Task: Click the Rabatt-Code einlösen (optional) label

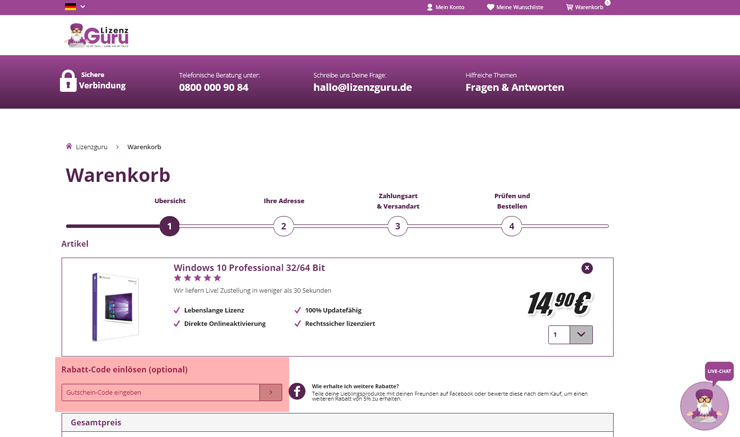Action: tap(125, 370)
